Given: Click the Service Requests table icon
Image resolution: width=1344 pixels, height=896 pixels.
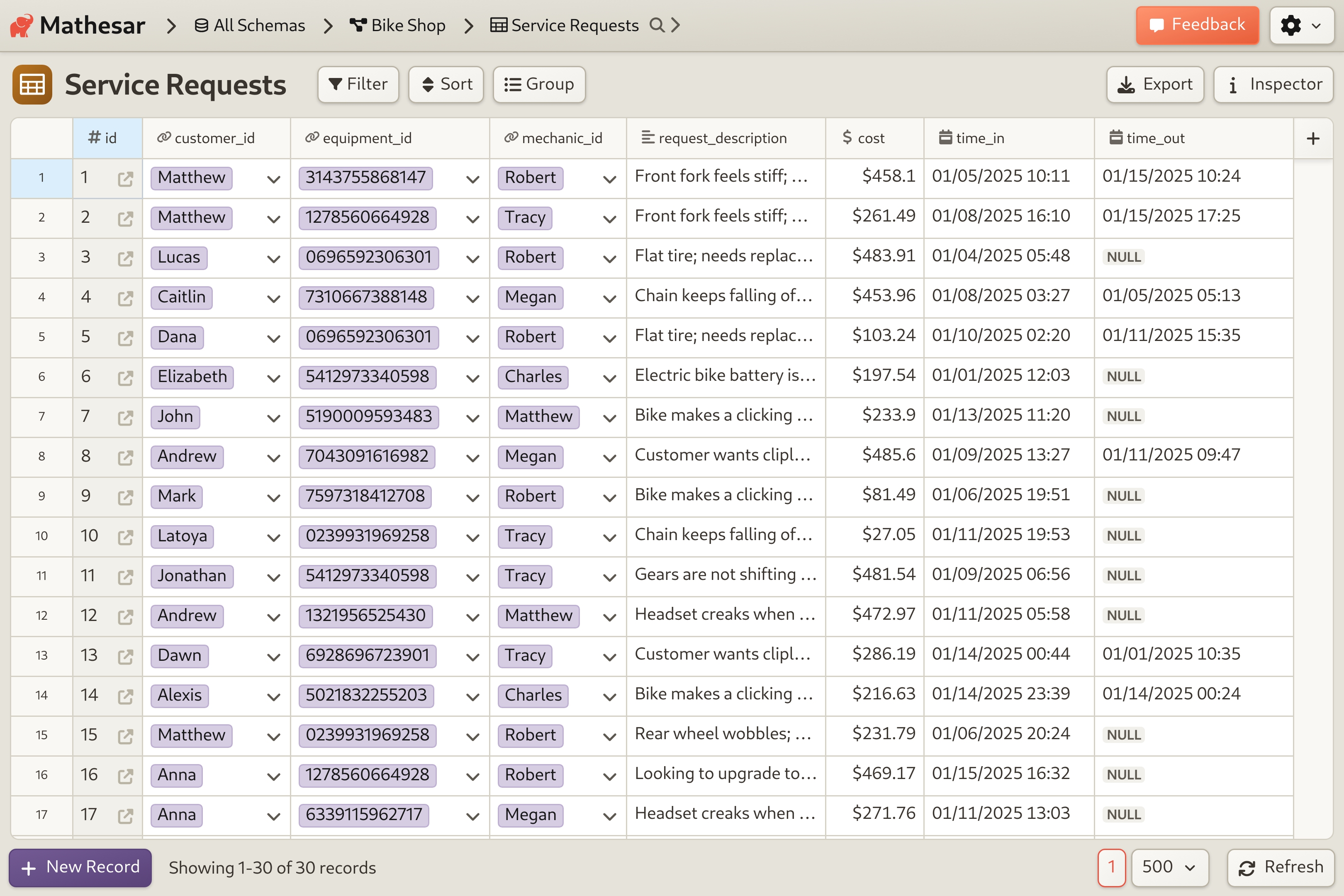Looking at the screenshot, I should coord(32,85).
